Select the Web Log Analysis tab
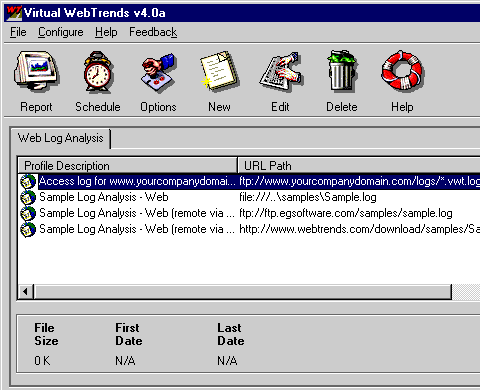Image resolution: width=480 pixels, height=390 pixels. [61, 138]
